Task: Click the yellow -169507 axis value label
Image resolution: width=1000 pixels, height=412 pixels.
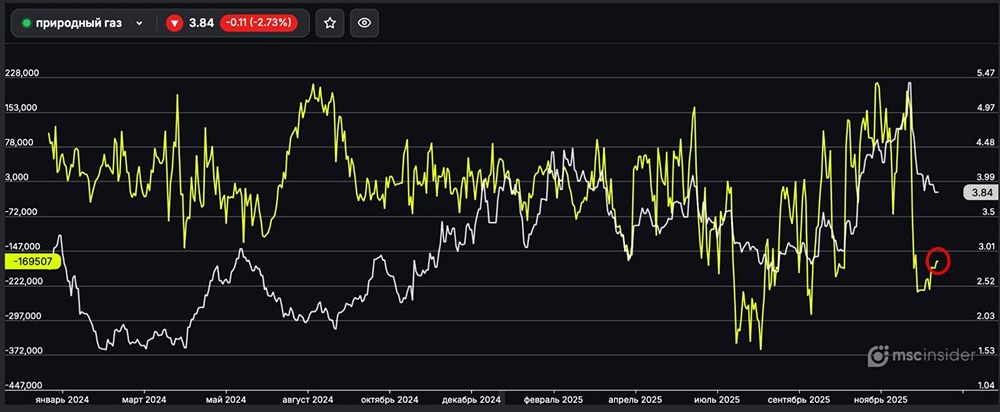Action: pyautogui.click(x=33, y=261)
